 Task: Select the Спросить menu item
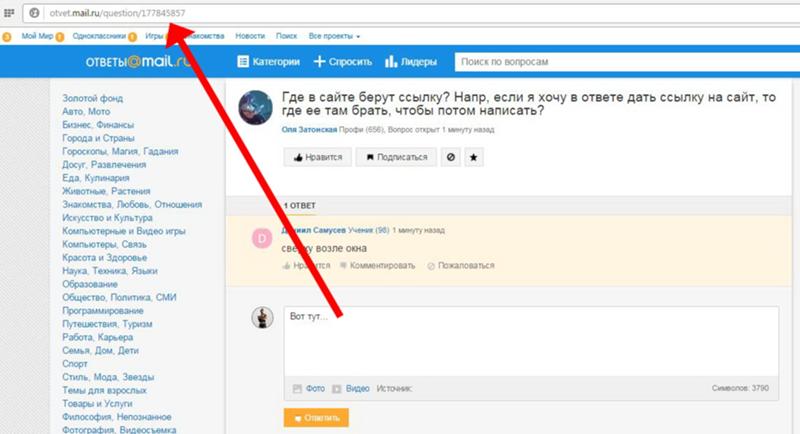[x=340, y=62]
